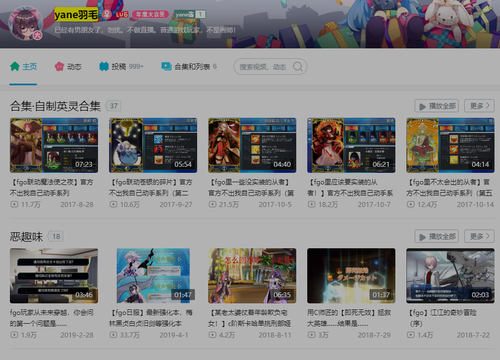
Task: Click play-count icon next to 11.7万
Action: coord(14,204)
